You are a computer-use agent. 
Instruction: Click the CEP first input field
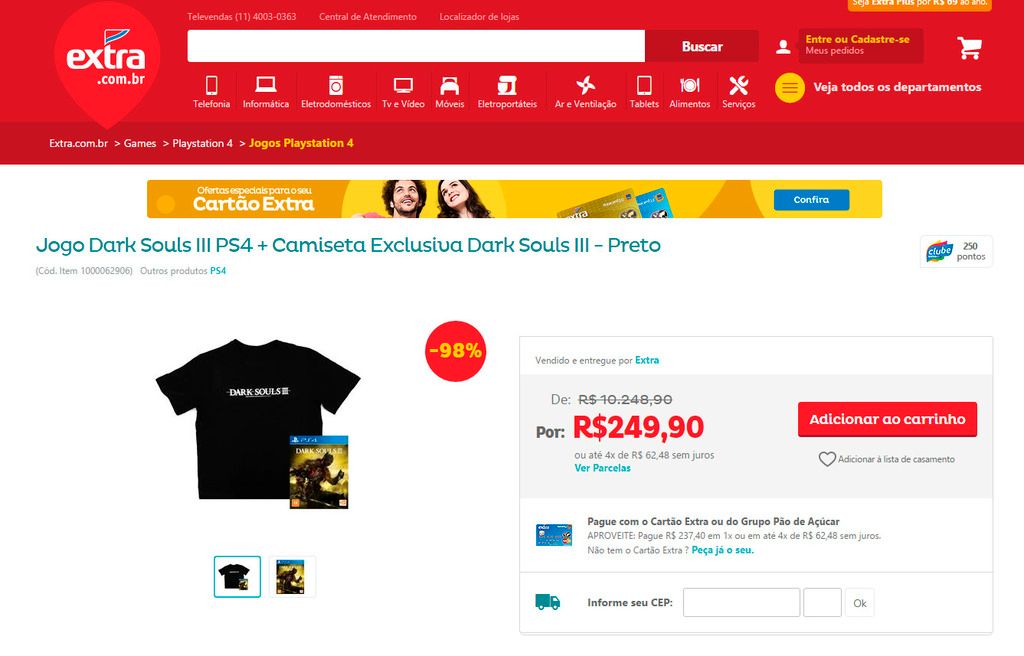point(741,602)
